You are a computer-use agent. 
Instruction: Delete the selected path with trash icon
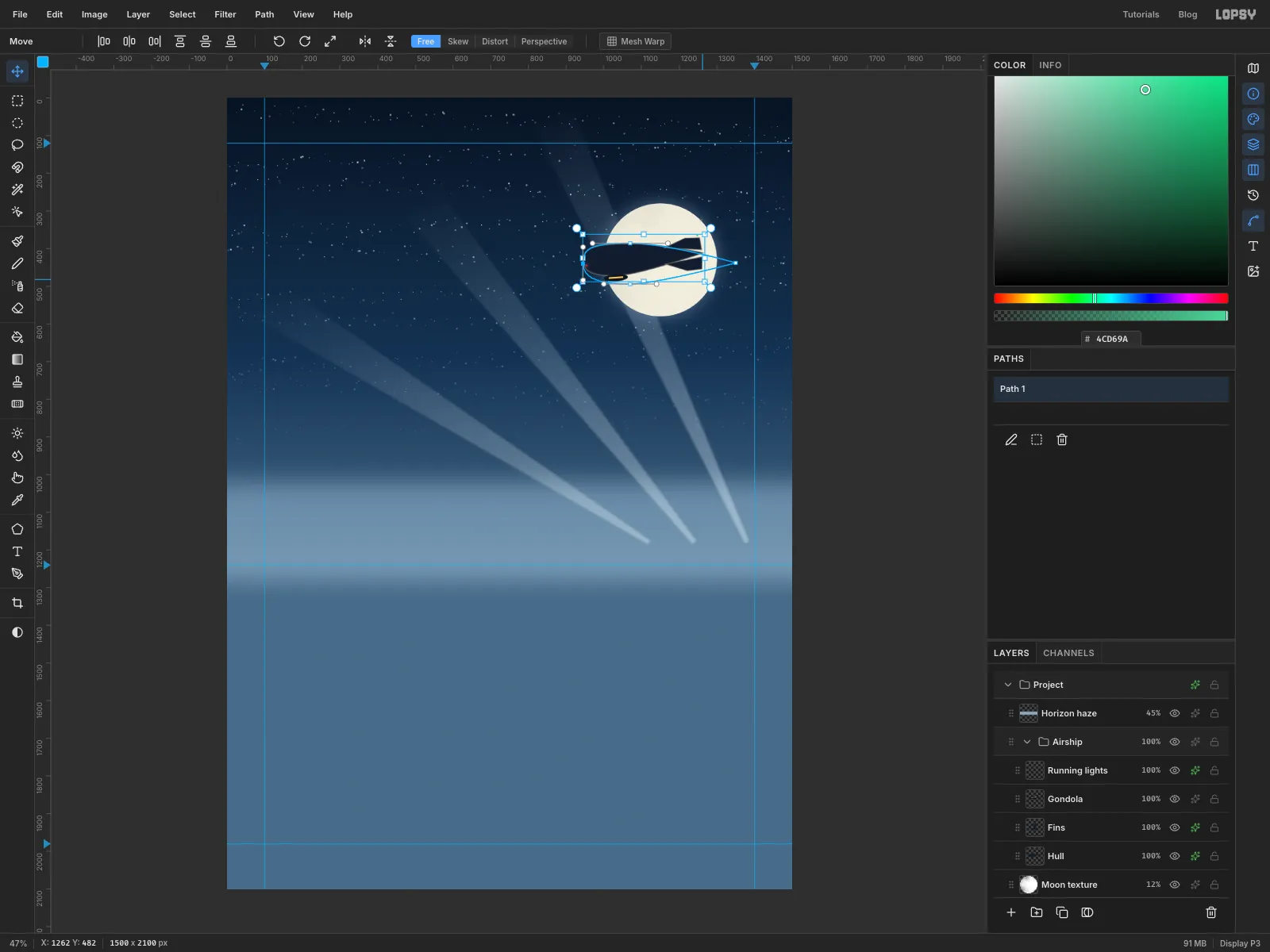click(1062, 440)
